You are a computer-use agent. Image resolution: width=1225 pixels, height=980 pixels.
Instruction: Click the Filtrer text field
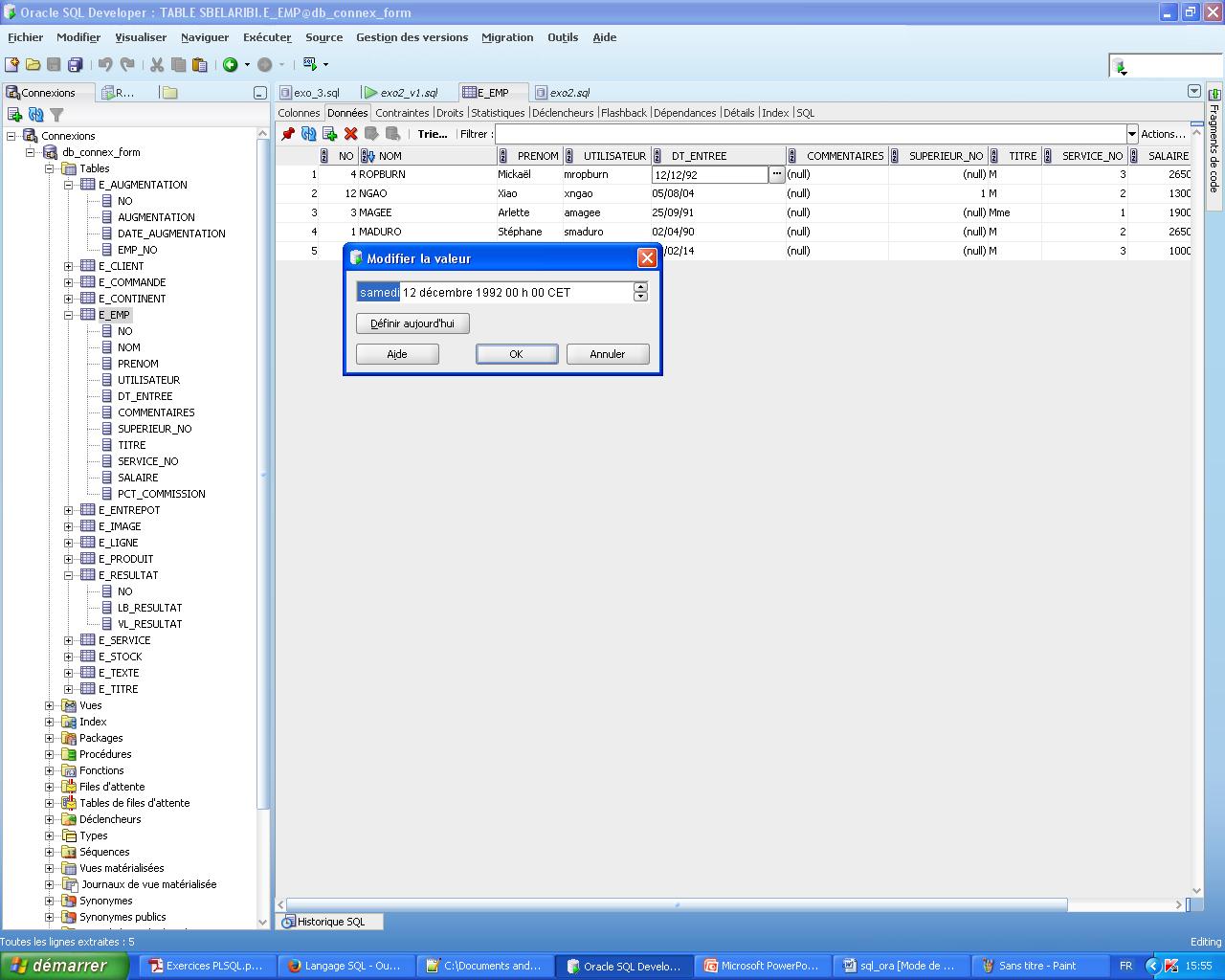810,134
